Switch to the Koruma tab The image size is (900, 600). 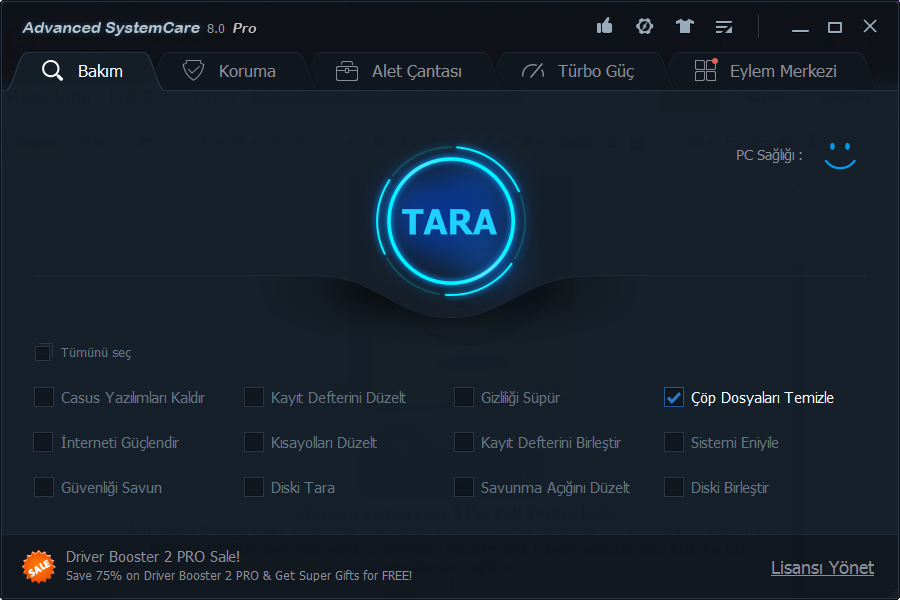[230, 71]
